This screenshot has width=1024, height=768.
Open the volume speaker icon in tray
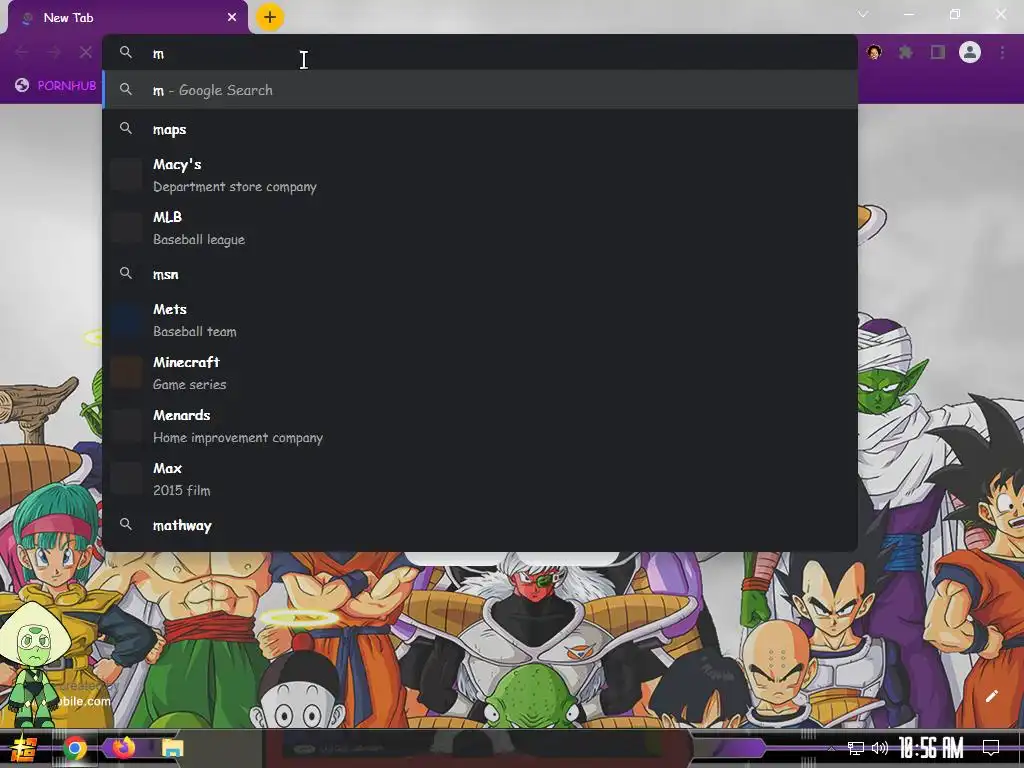880,748
